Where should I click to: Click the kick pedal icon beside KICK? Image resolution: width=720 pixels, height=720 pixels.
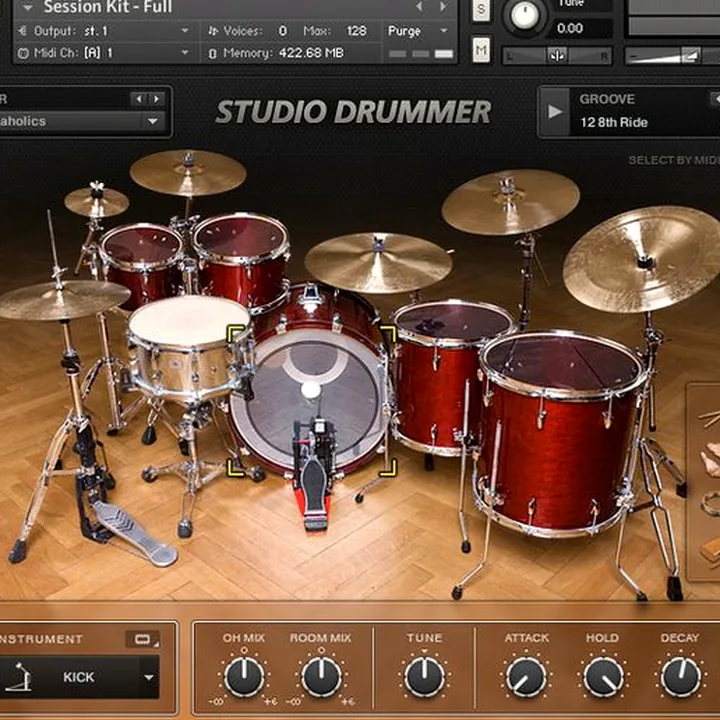point(19,677)
